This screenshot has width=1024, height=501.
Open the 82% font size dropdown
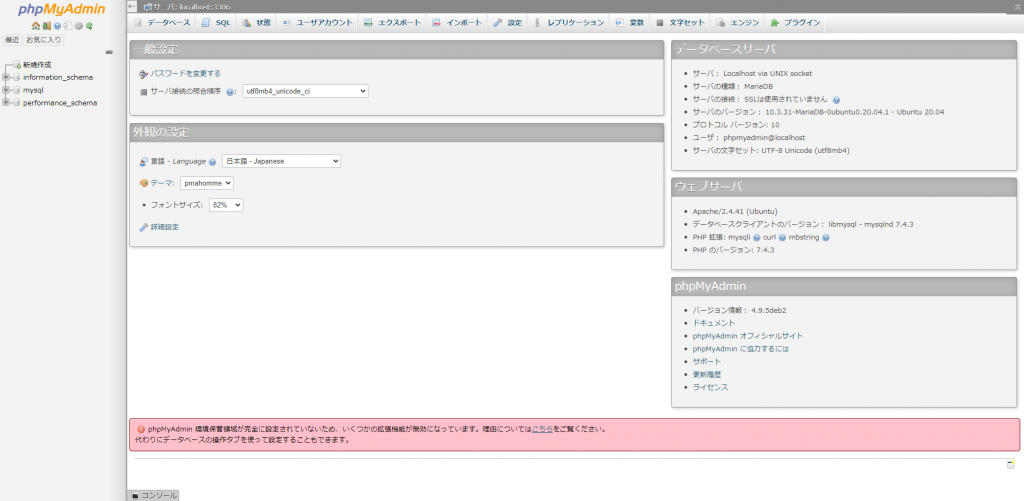click(x=226, y=205)
